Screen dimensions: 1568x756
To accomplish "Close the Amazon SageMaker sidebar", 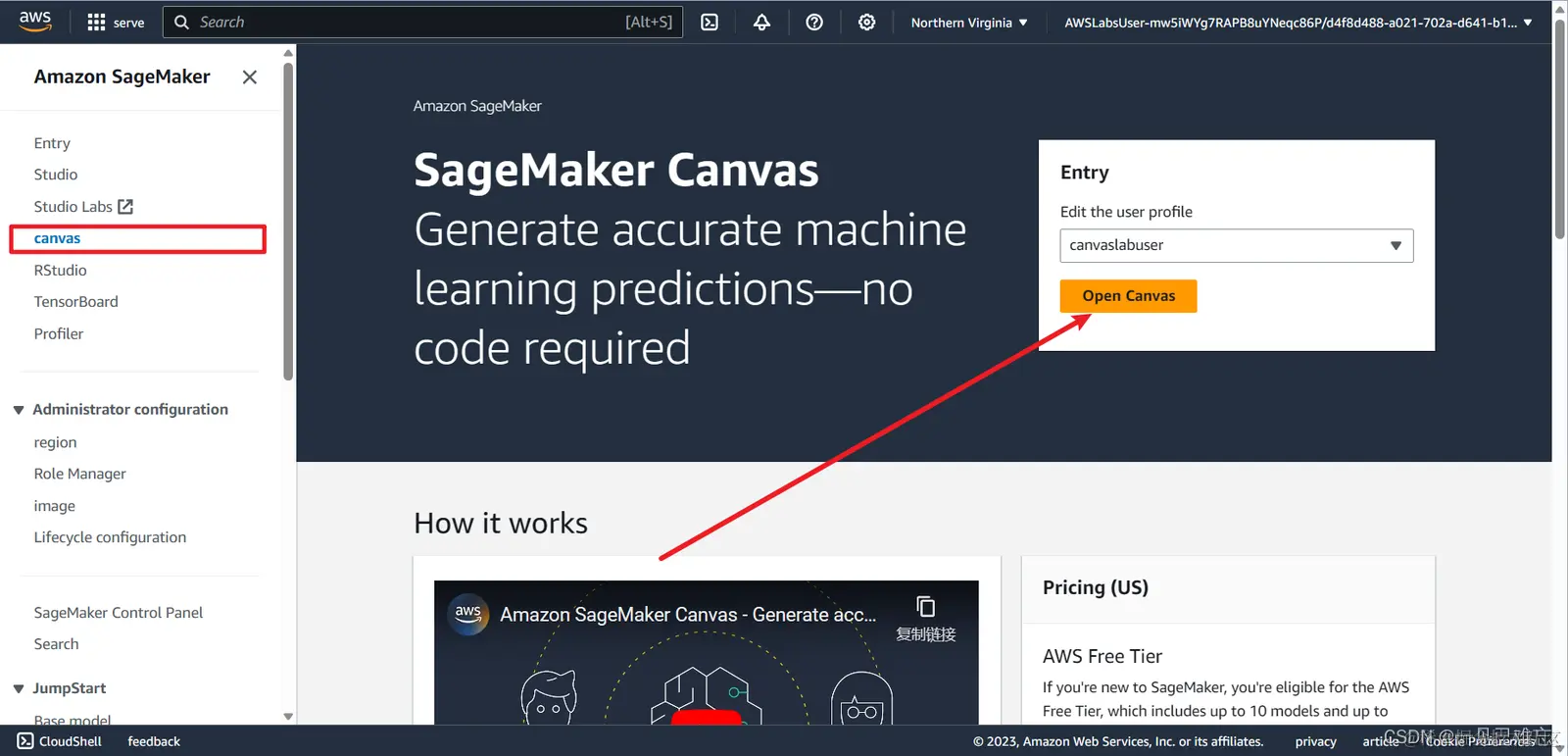I will click(250, 77).
